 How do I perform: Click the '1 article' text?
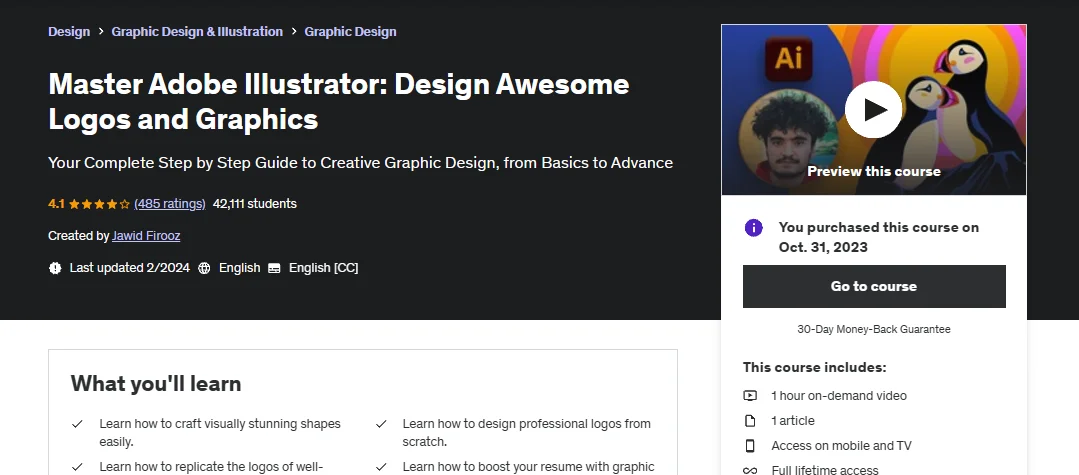coord(793,421)
